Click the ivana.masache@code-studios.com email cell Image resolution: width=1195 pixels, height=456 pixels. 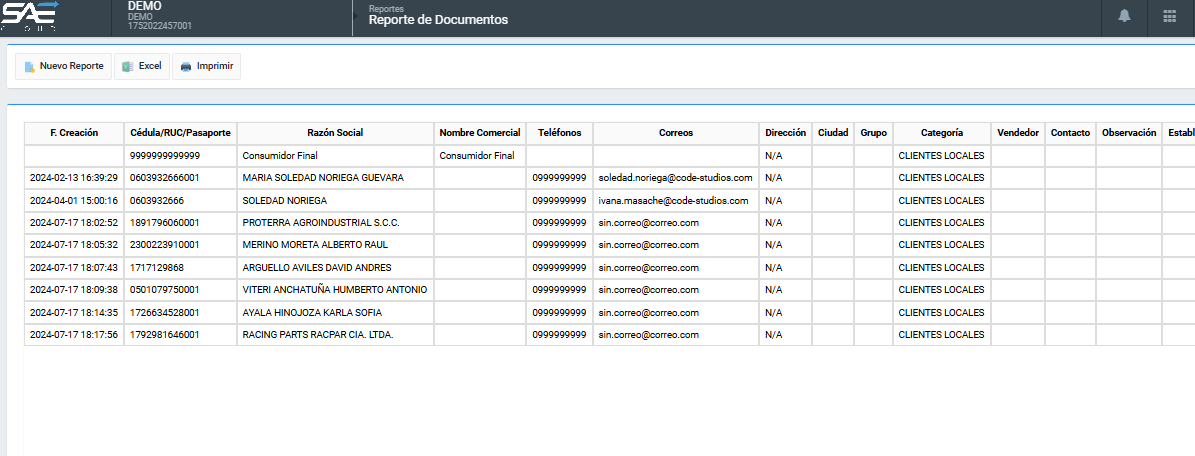click(673, 201)
